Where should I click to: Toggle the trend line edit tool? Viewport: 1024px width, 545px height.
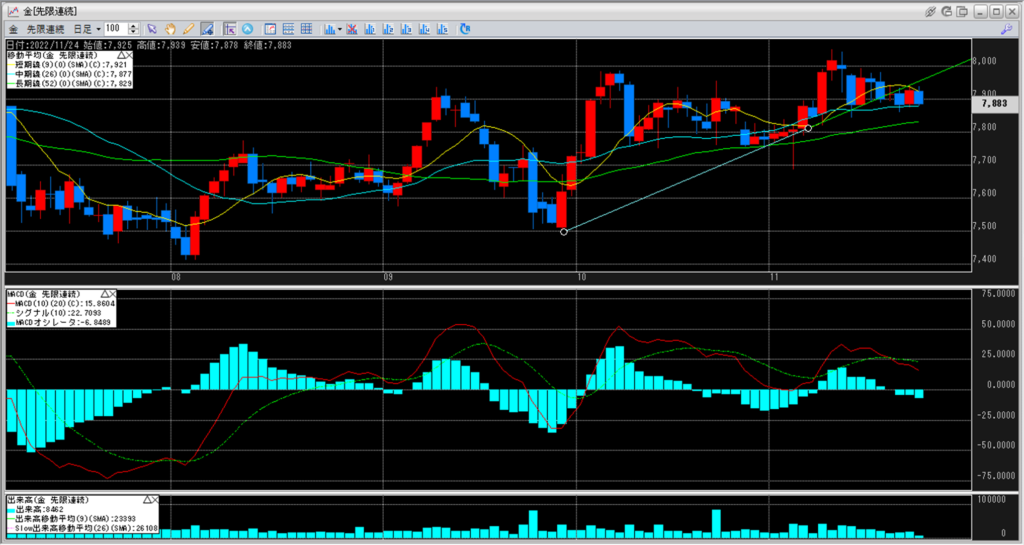pyautogui.click(x=208, y=29)
